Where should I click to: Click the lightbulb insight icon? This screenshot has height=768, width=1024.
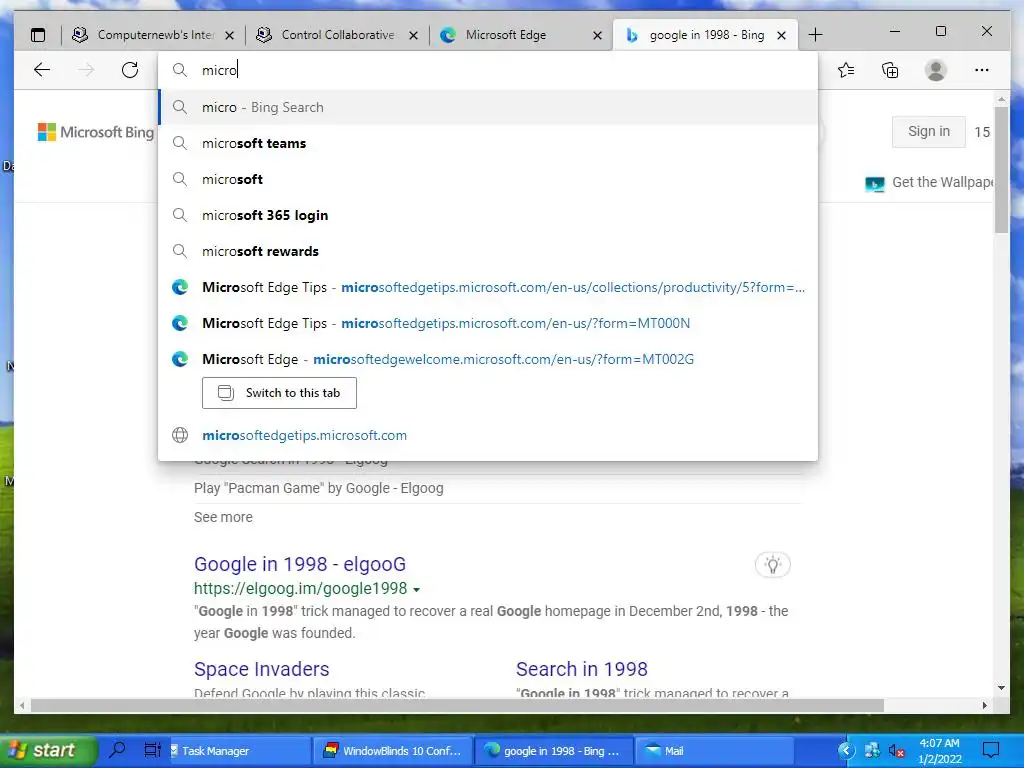click(773, 564)
